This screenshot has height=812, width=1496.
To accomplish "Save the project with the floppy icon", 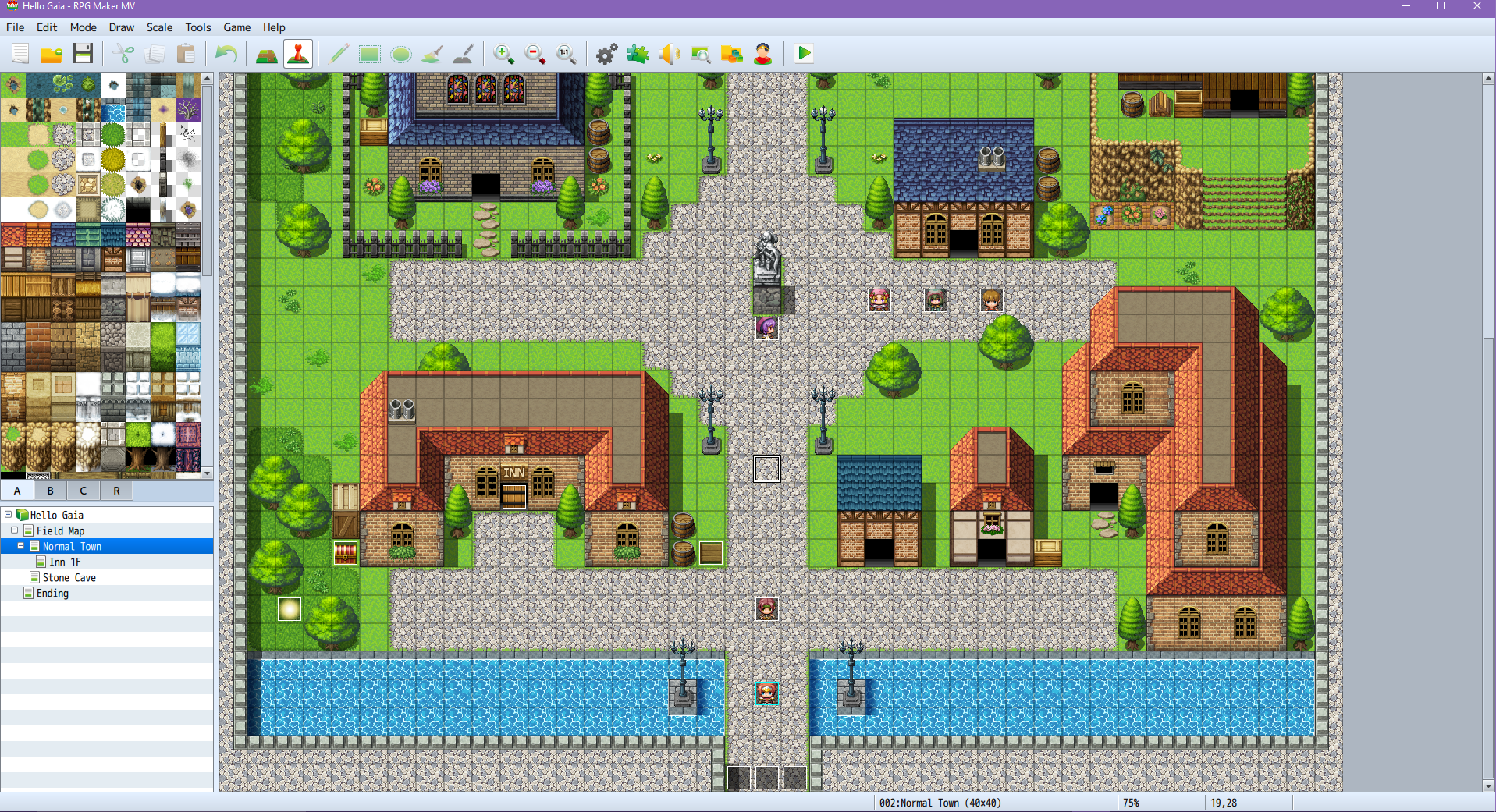I will click(83, 54).
